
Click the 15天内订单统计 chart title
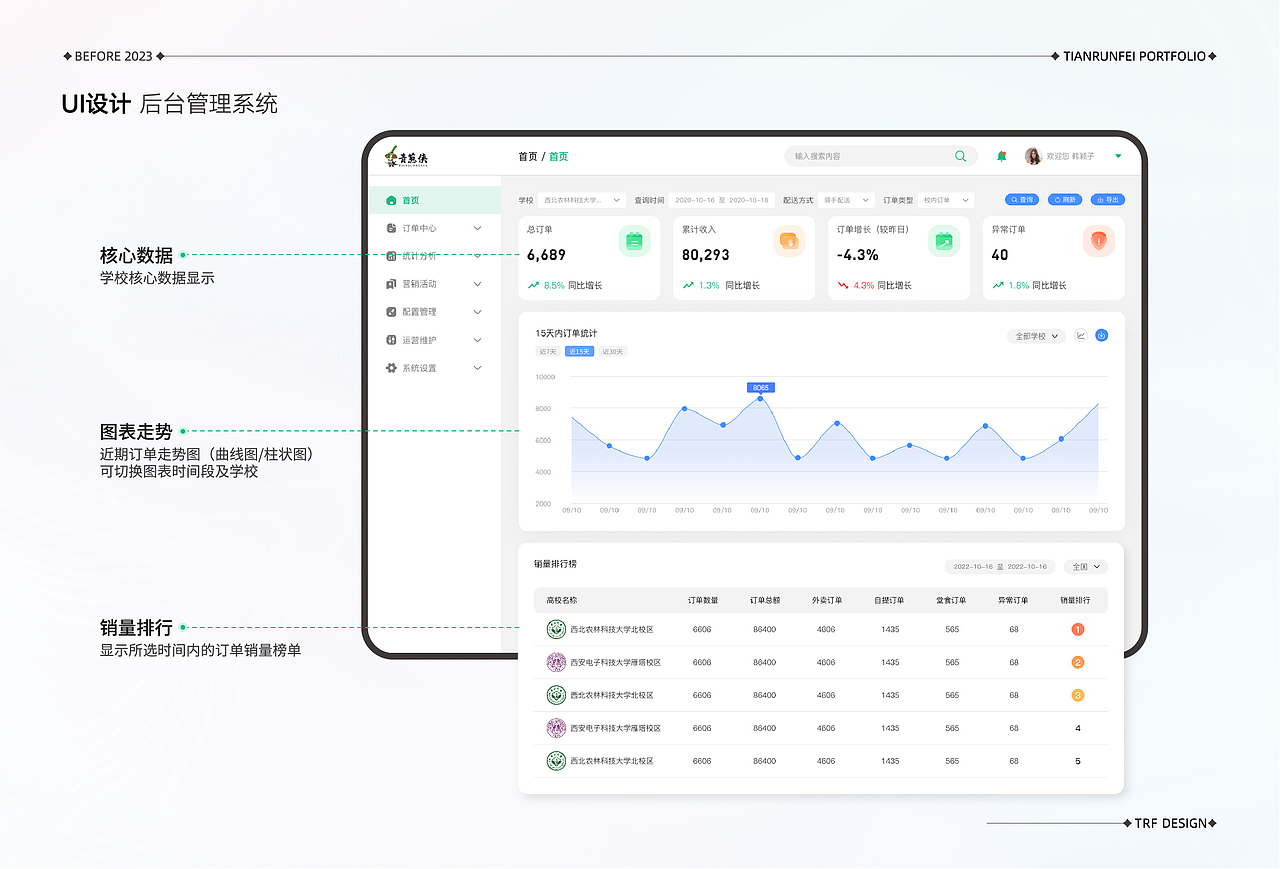point(566,333)
